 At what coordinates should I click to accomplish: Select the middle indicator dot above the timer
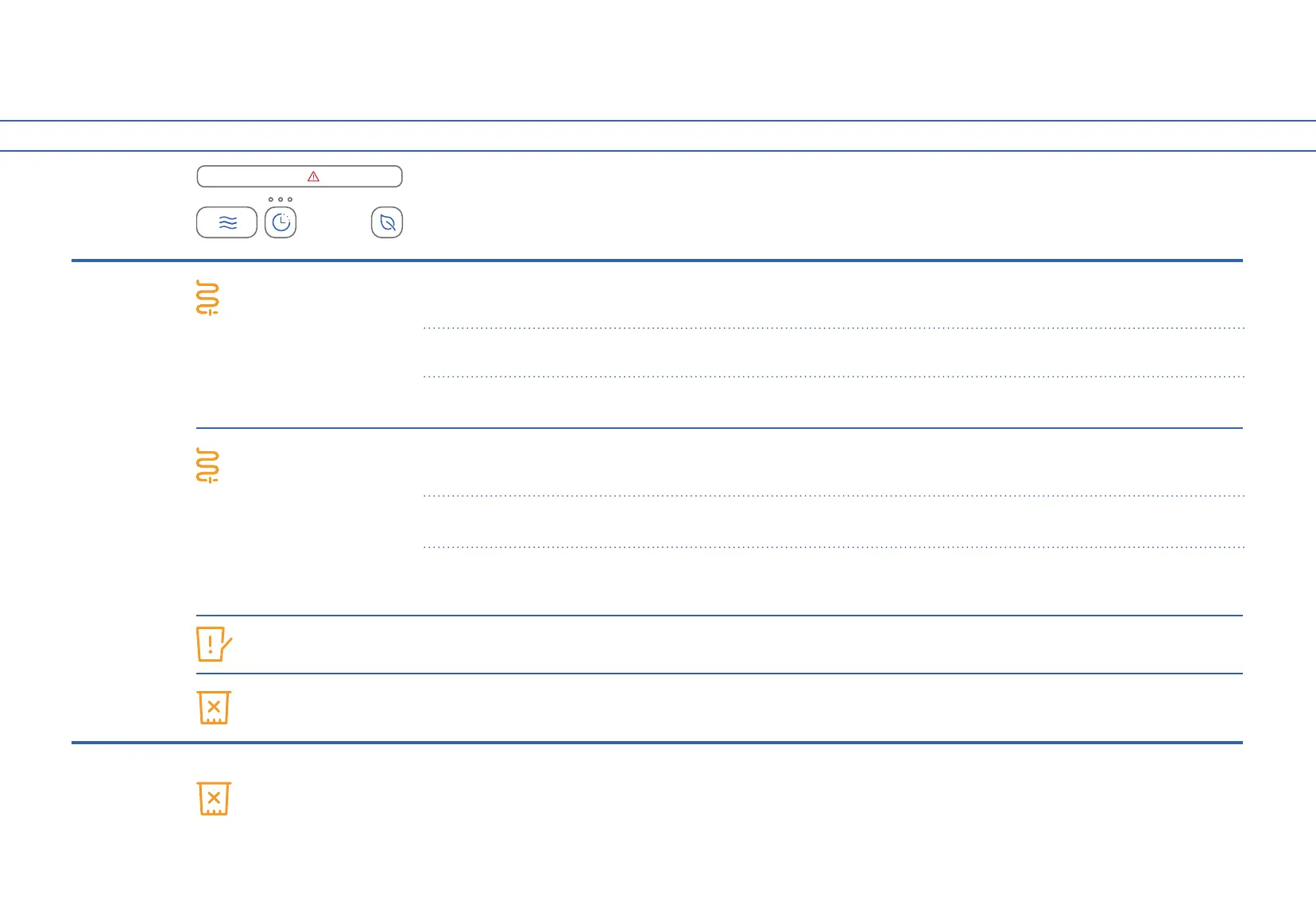281,199
